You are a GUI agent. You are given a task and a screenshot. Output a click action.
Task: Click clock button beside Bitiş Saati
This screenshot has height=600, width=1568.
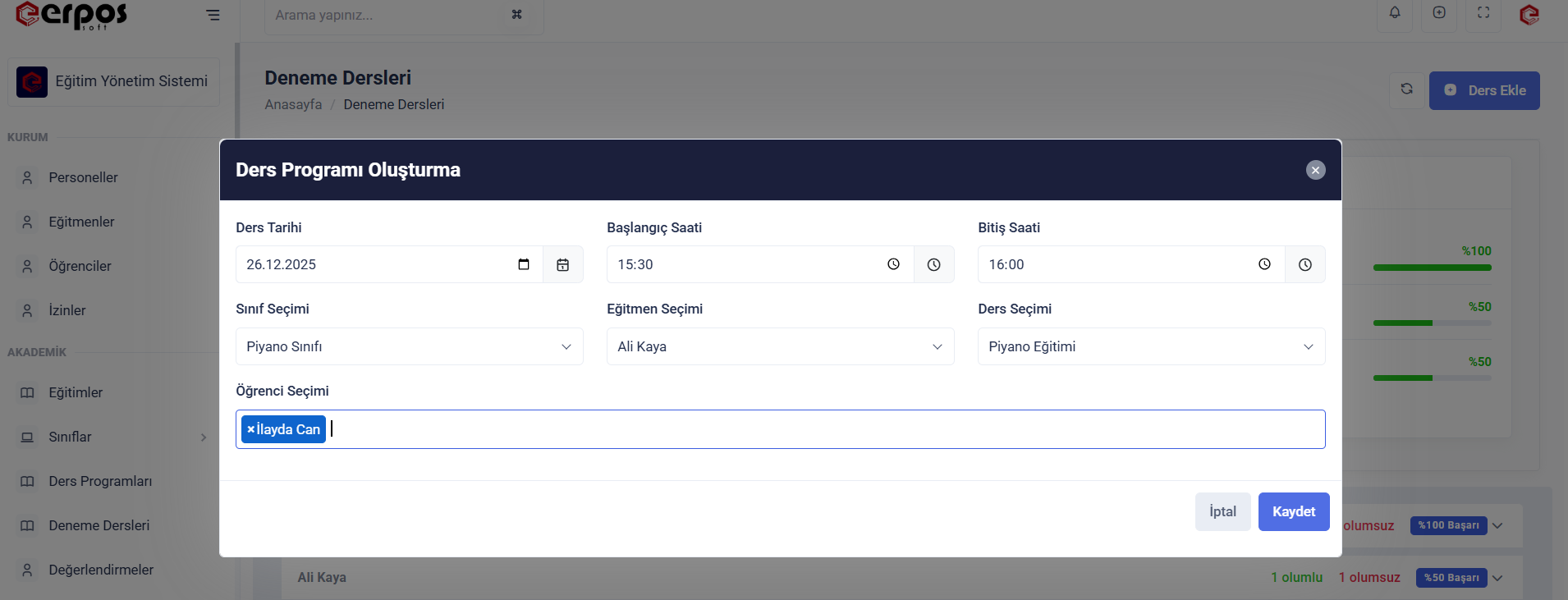[1304, 264]
